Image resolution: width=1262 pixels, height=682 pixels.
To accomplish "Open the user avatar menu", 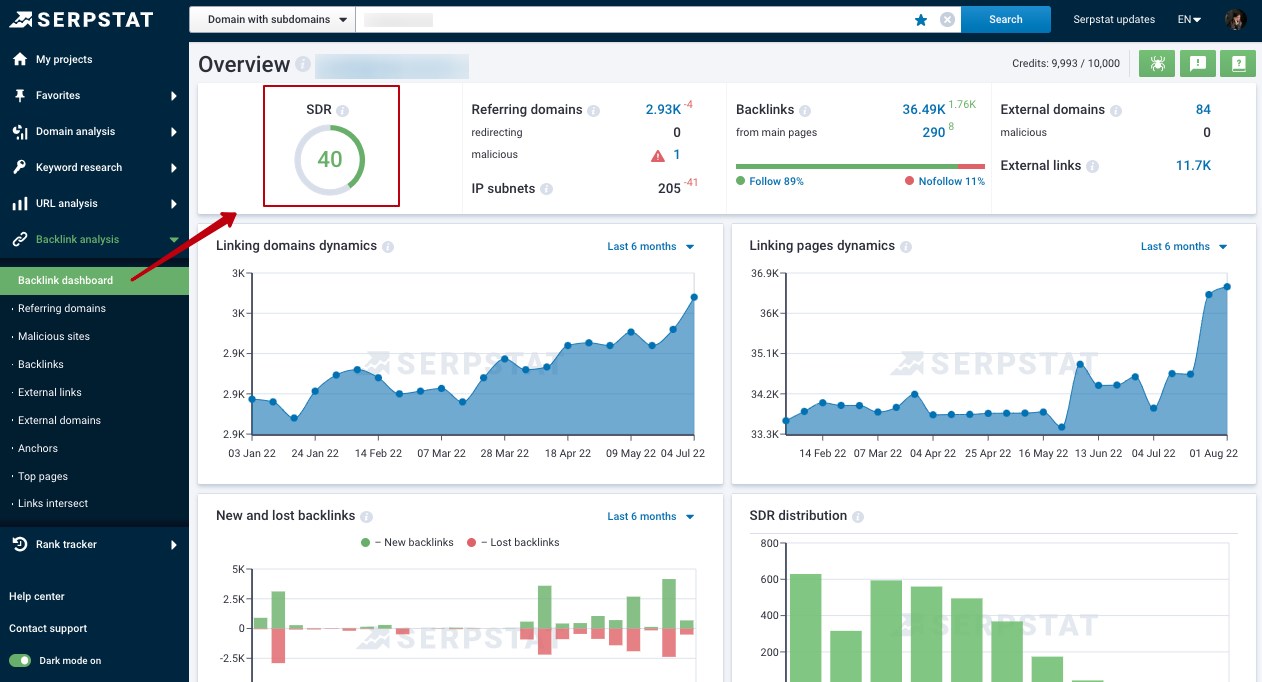I will [1236, 19].
